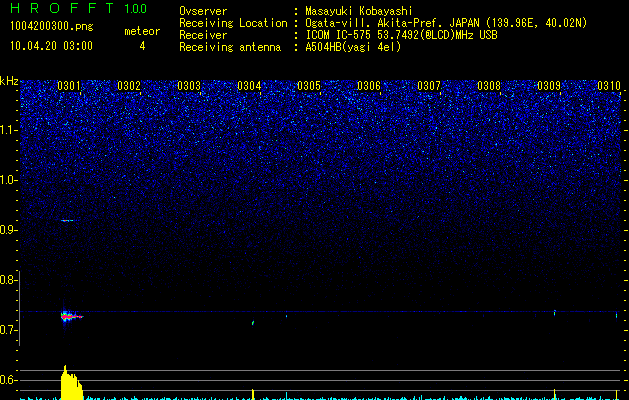Click the Ogata-vill. Akita-Pref. JAPAN location text
Screen dimensions: 629x400
pyautogui.click(x=446, y=23)
